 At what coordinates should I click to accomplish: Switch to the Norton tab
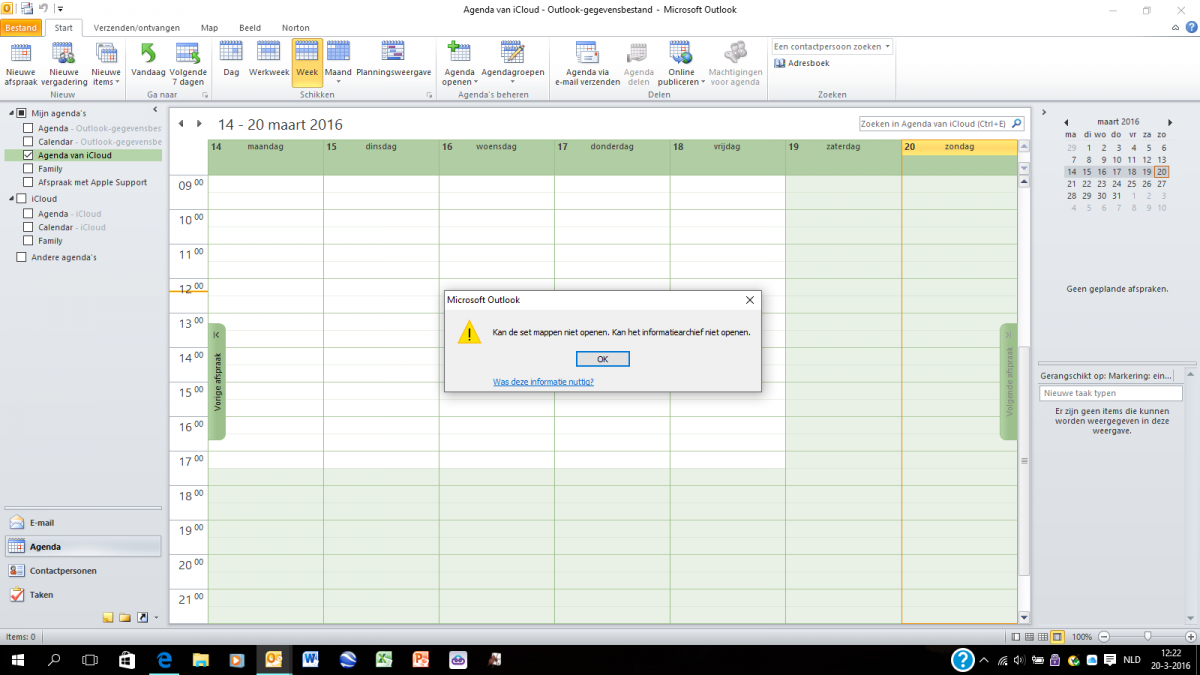[295, 28]
